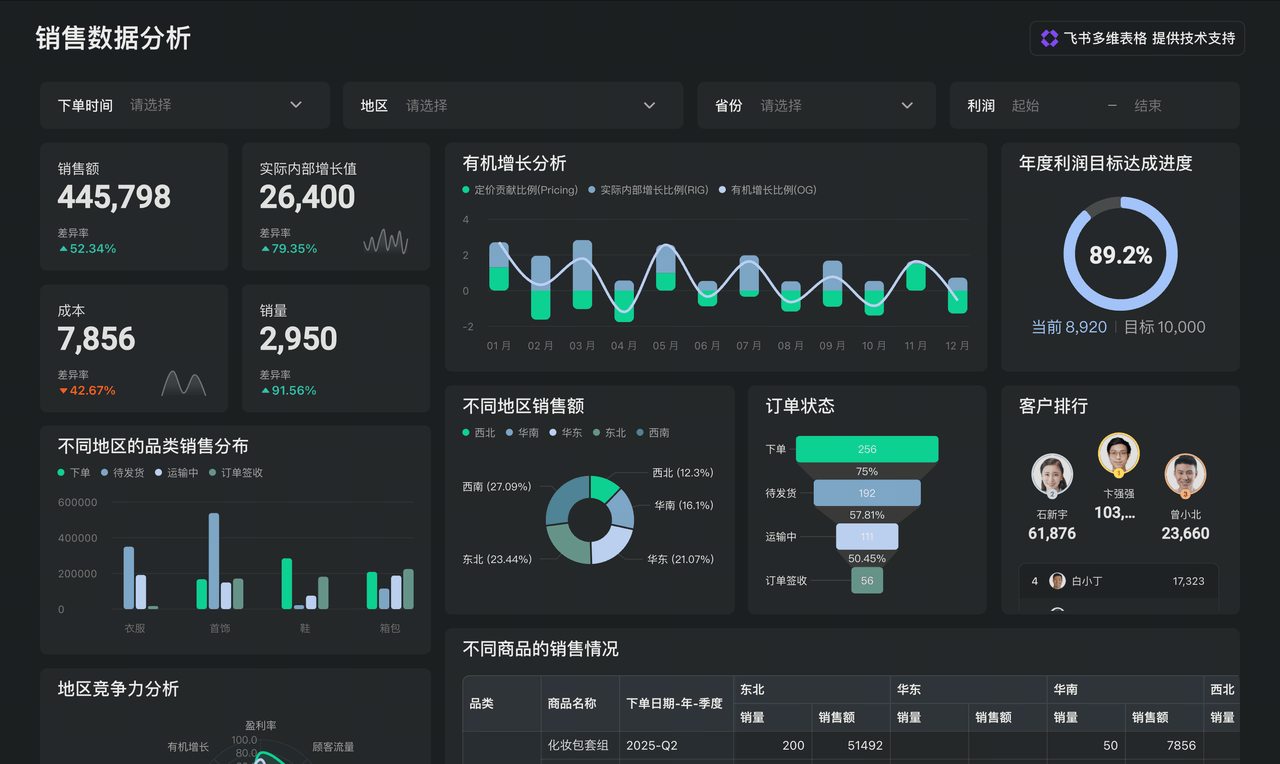Click the 下单日期-年-季度 column header
The height and width of the screenshot is (764, 1280).
674,703
